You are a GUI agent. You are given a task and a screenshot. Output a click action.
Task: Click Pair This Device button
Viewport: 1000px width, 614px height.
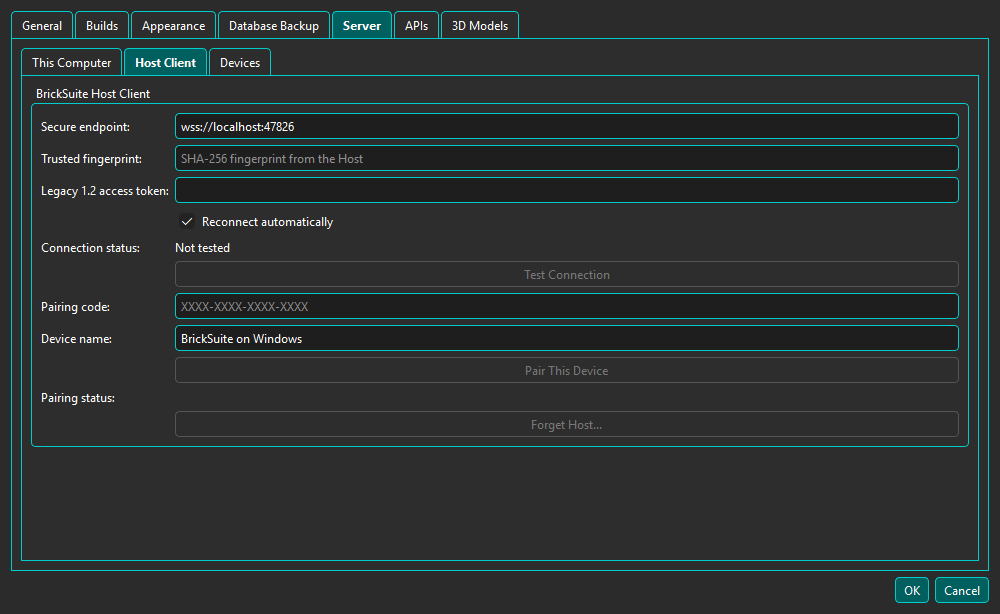(x=566, y=370)
